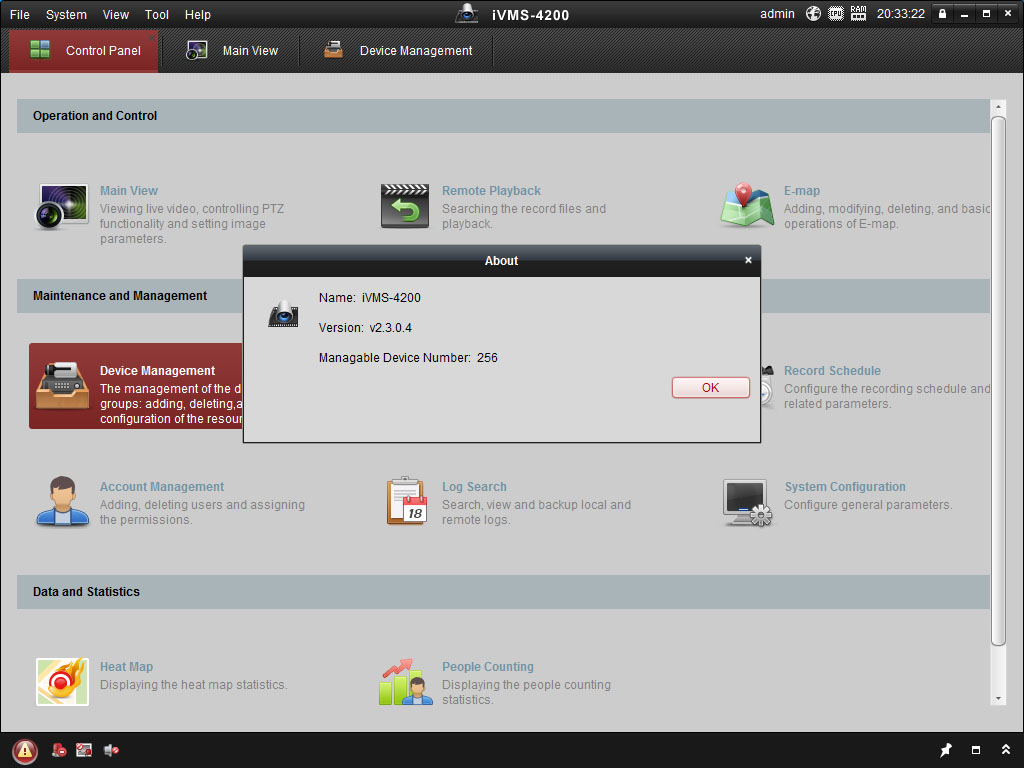This screenshot has width=1024, height=768.
Task: Click the pin icon in bottom bar
Action: (946, 750)
